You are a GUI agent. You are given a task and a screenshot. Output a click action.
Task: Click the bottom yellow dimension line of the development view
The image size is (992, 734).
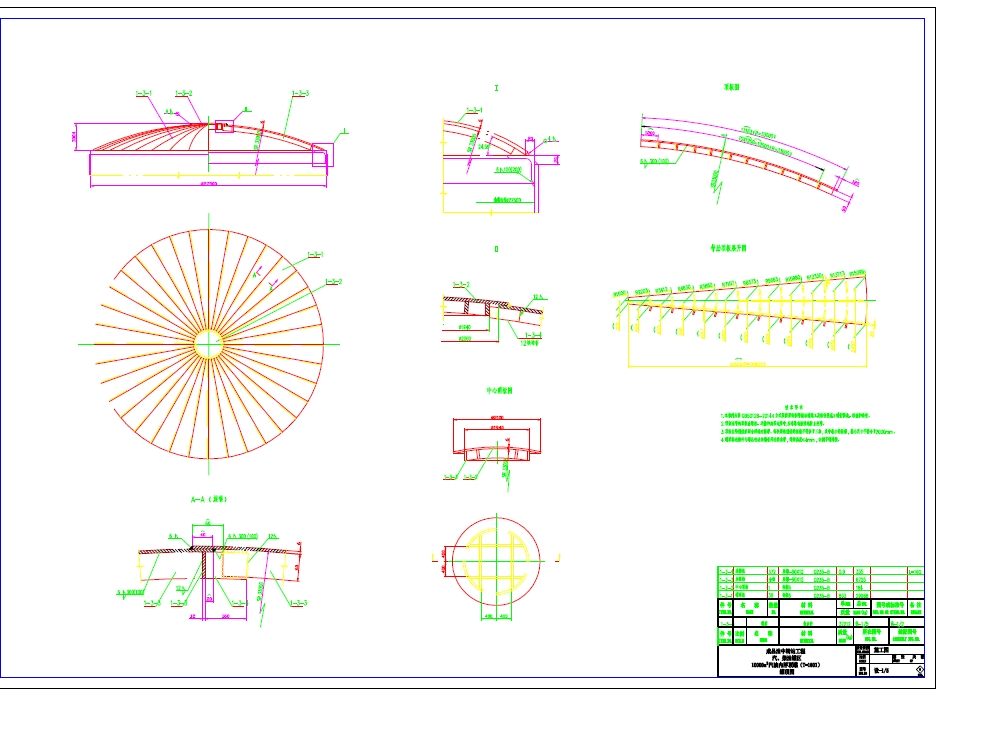tap(747, 365)
